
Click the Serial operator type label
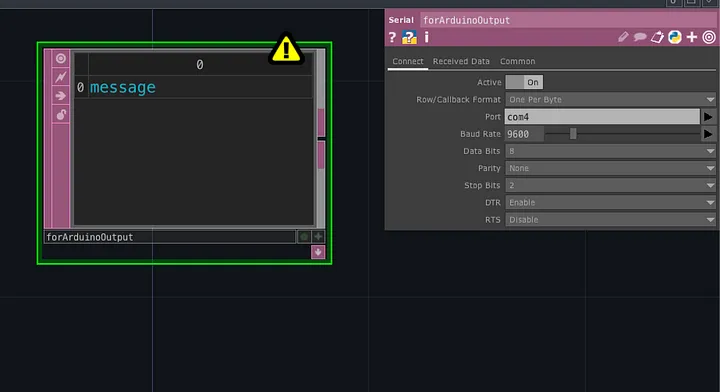coord(401,20)
